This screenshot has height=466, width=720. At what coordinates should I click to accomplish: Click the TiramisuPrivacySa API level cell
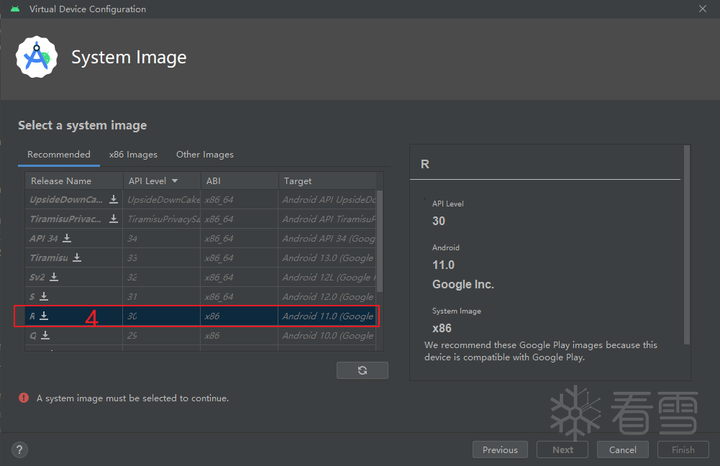pos(162,219)
